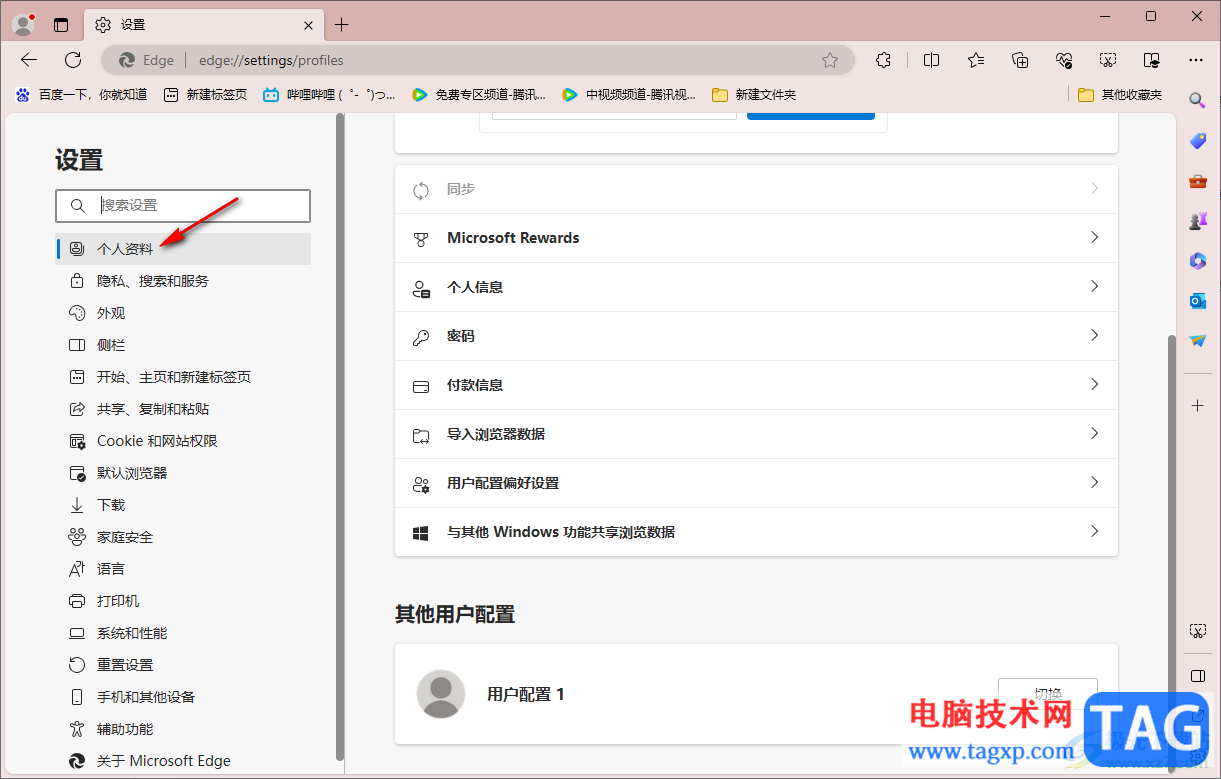1221x779 pixels.
Task: Open the Settings and more menu
Action: pyautogui.click(x=1196, y=60)
